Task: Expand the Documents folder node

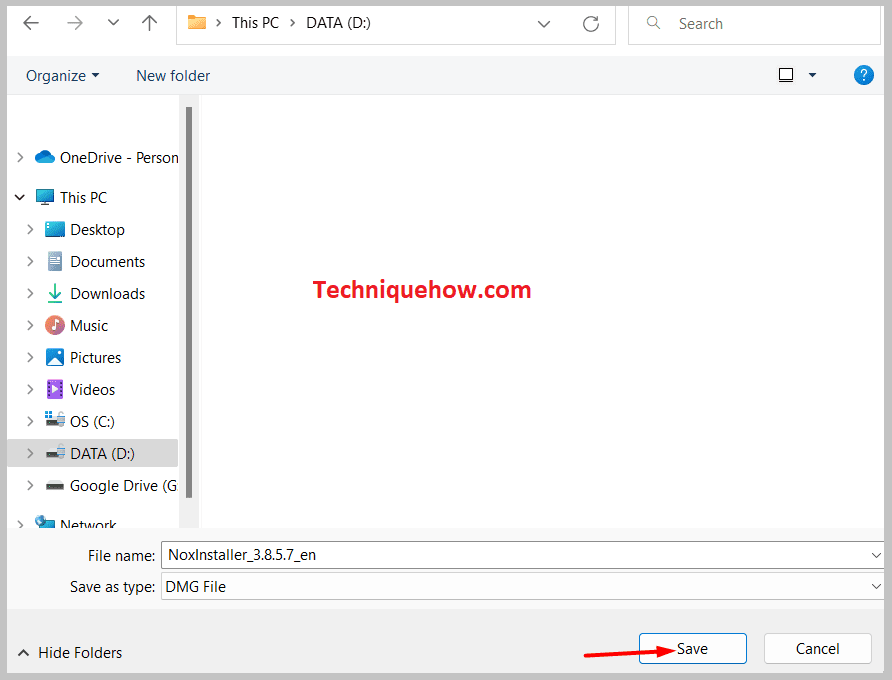Action: tap(30, 261)
